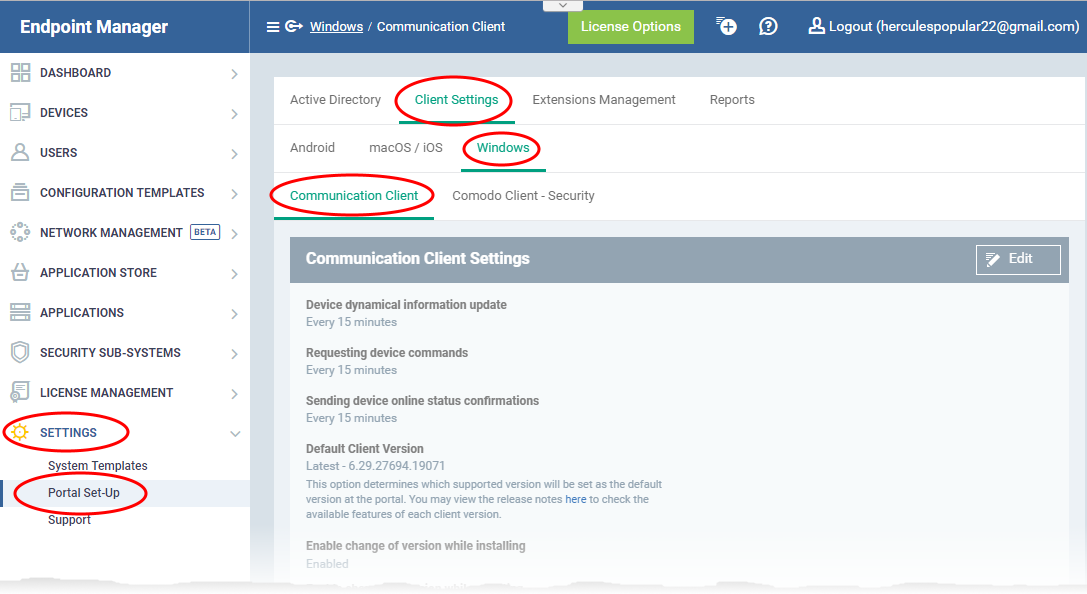Click the pencil icon on Edit button
Viewport: 1087px width, 594px height.
[x=993, y=259]
